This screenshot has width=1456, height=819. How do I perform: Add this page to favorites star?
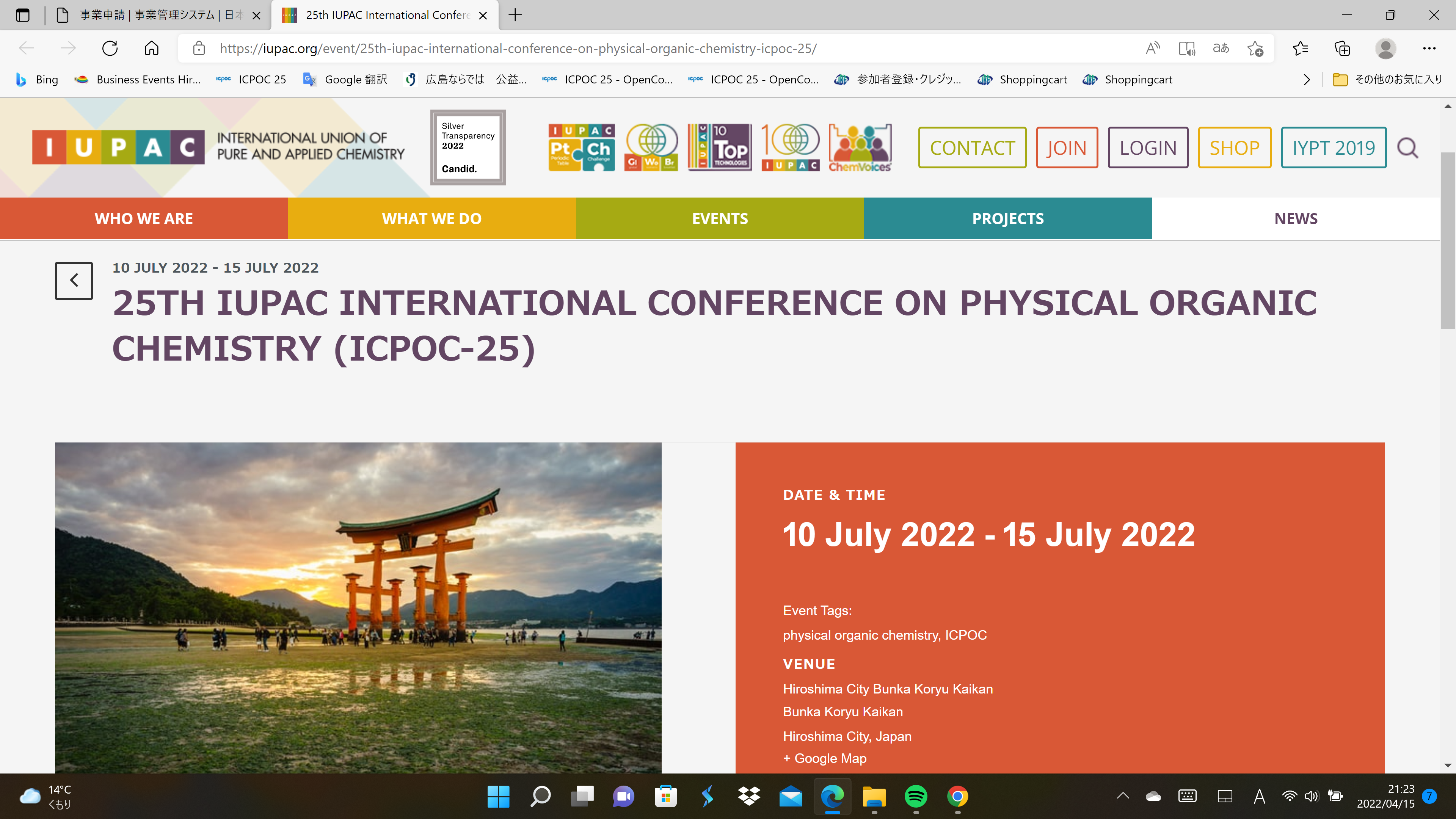pos(1255,49)
